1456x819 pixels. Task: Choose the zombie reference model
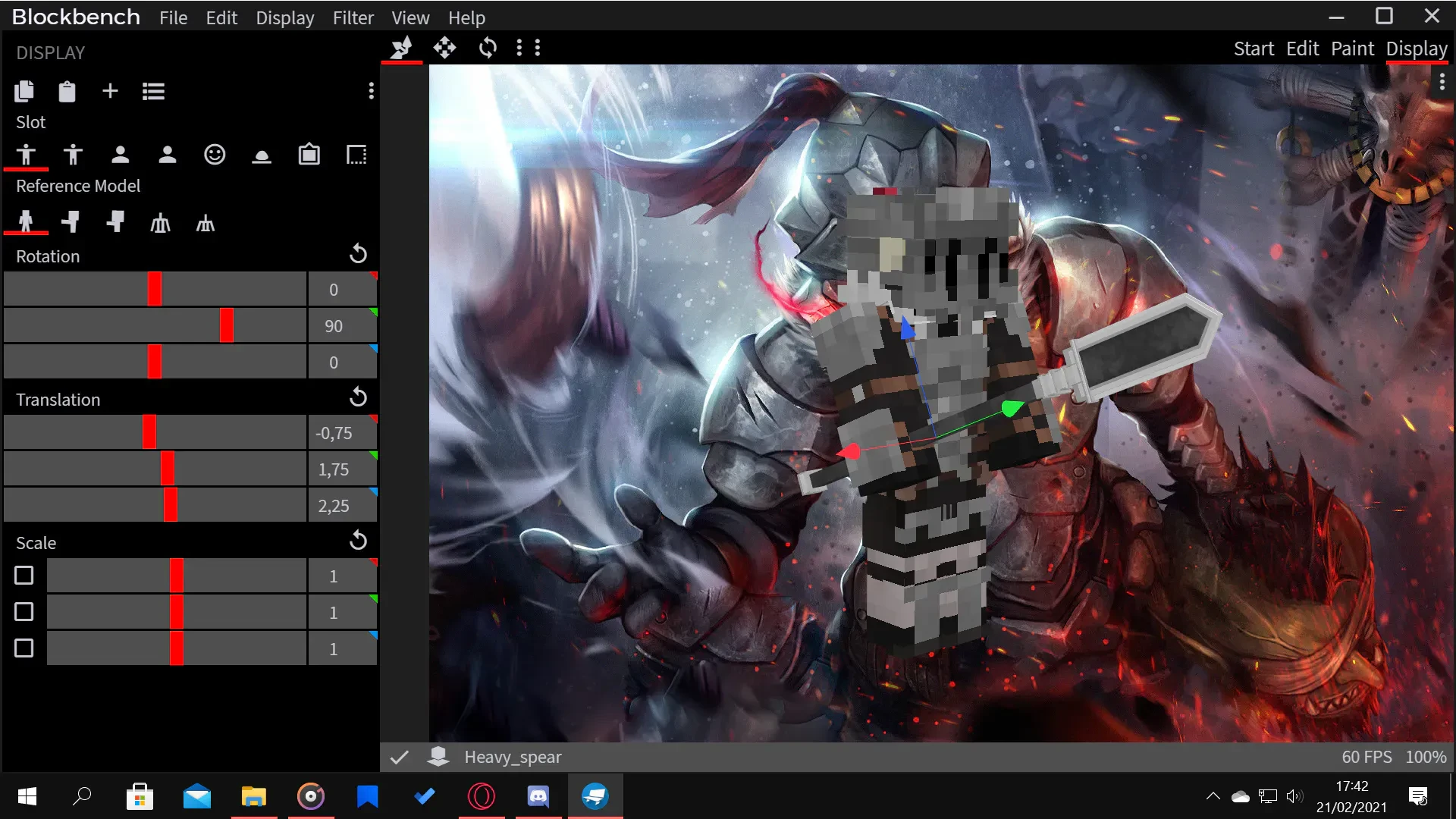71,222
